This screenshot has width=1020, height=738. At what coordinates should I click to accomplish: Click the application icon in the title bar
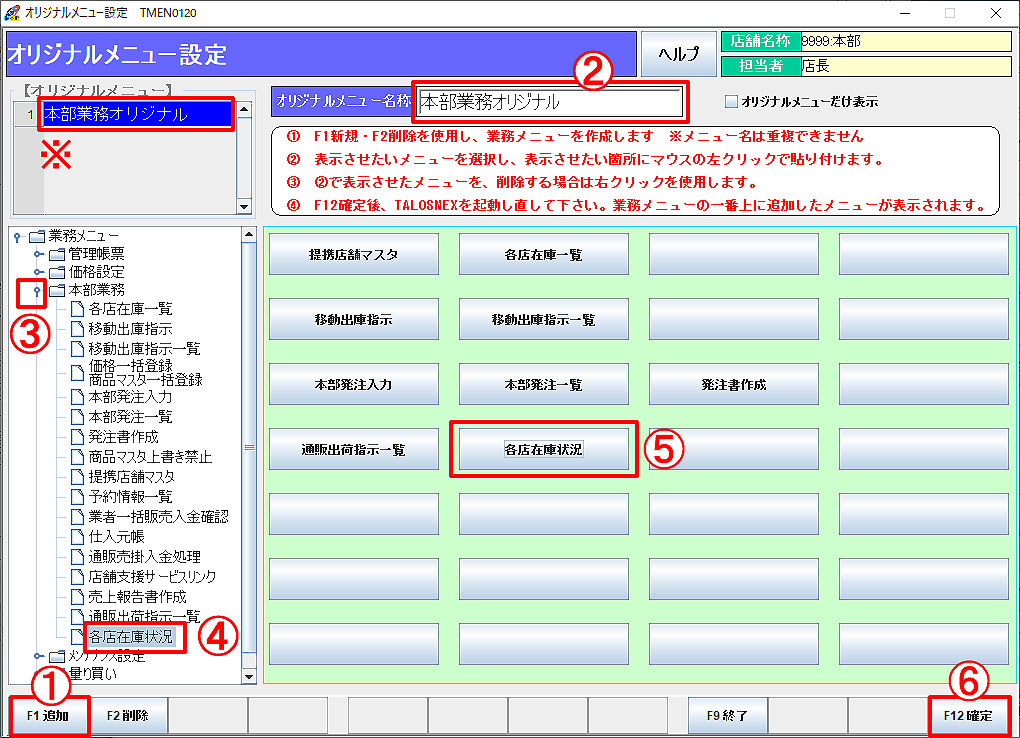(x=12, y=14)
